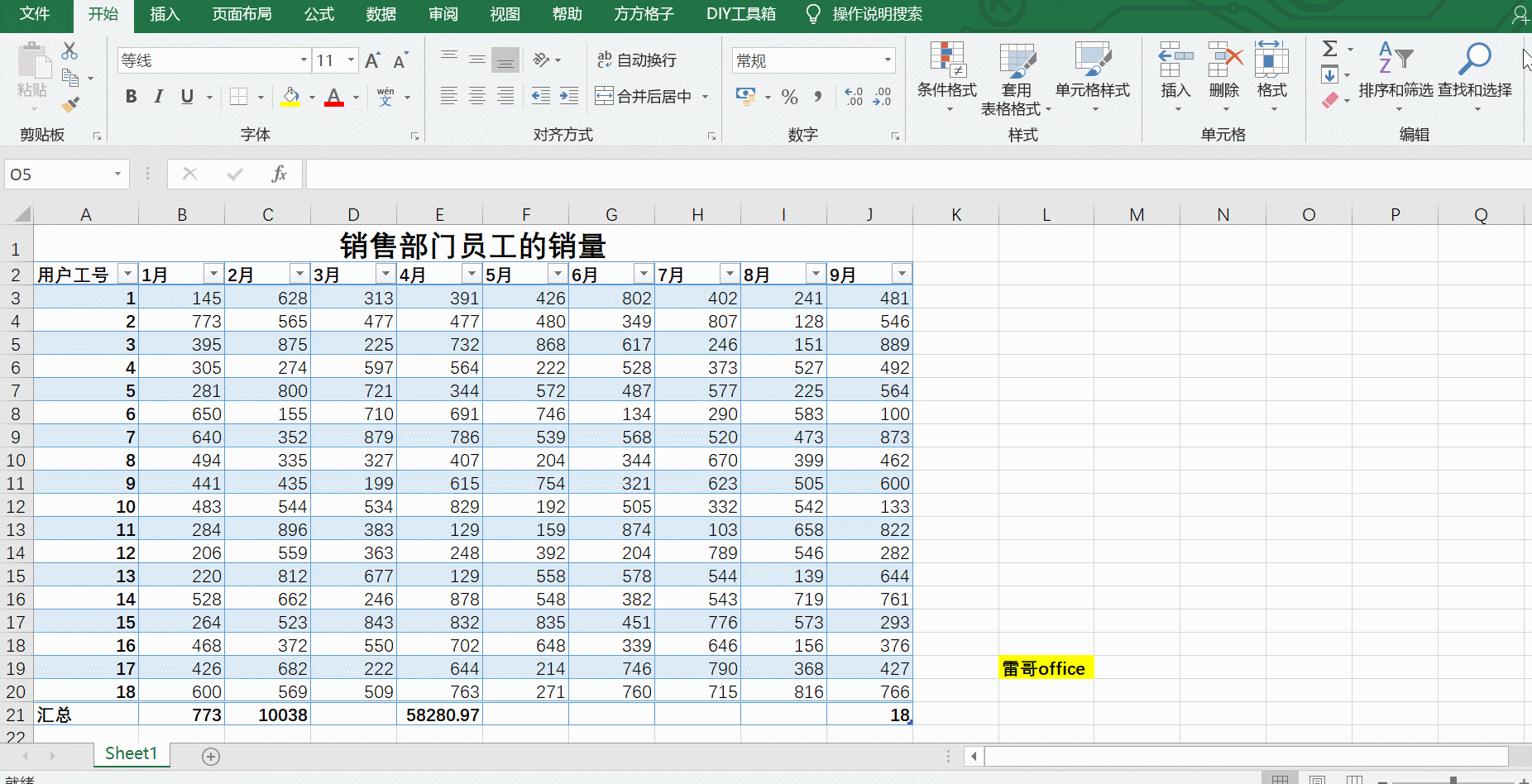
Task: Switch to 插入 (Insert) tab
Action: [x=165, y=14]
